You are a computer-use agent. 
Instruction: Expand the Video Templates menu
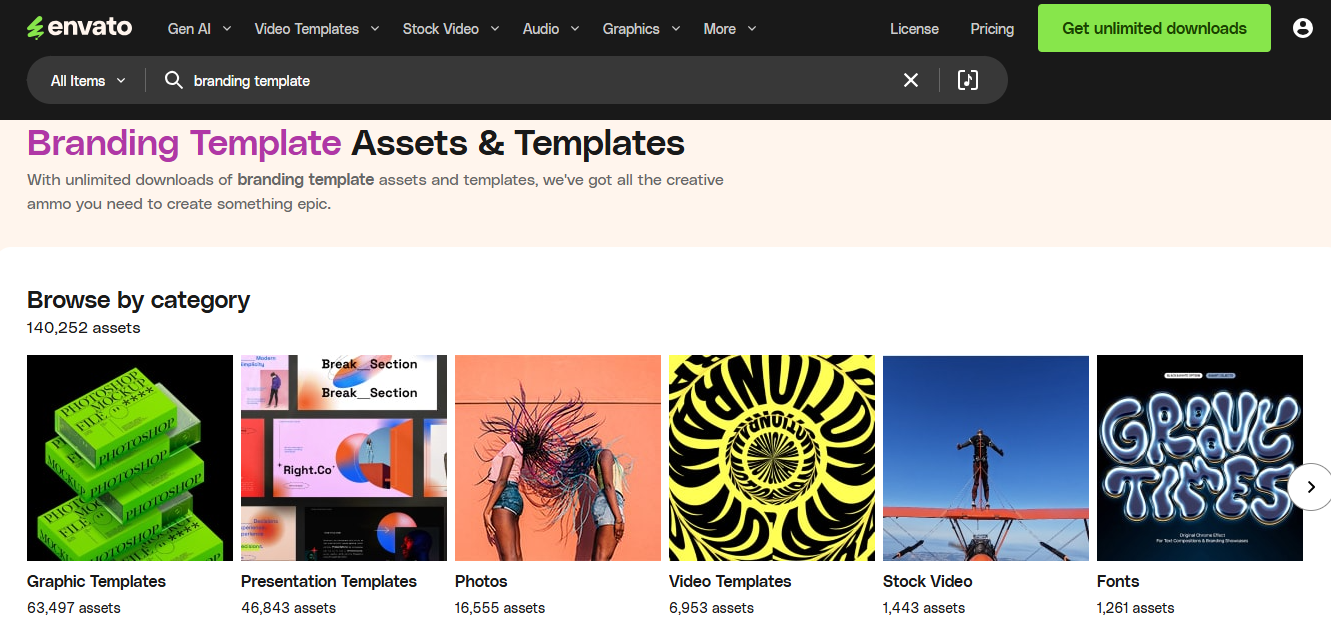(316, 29)
